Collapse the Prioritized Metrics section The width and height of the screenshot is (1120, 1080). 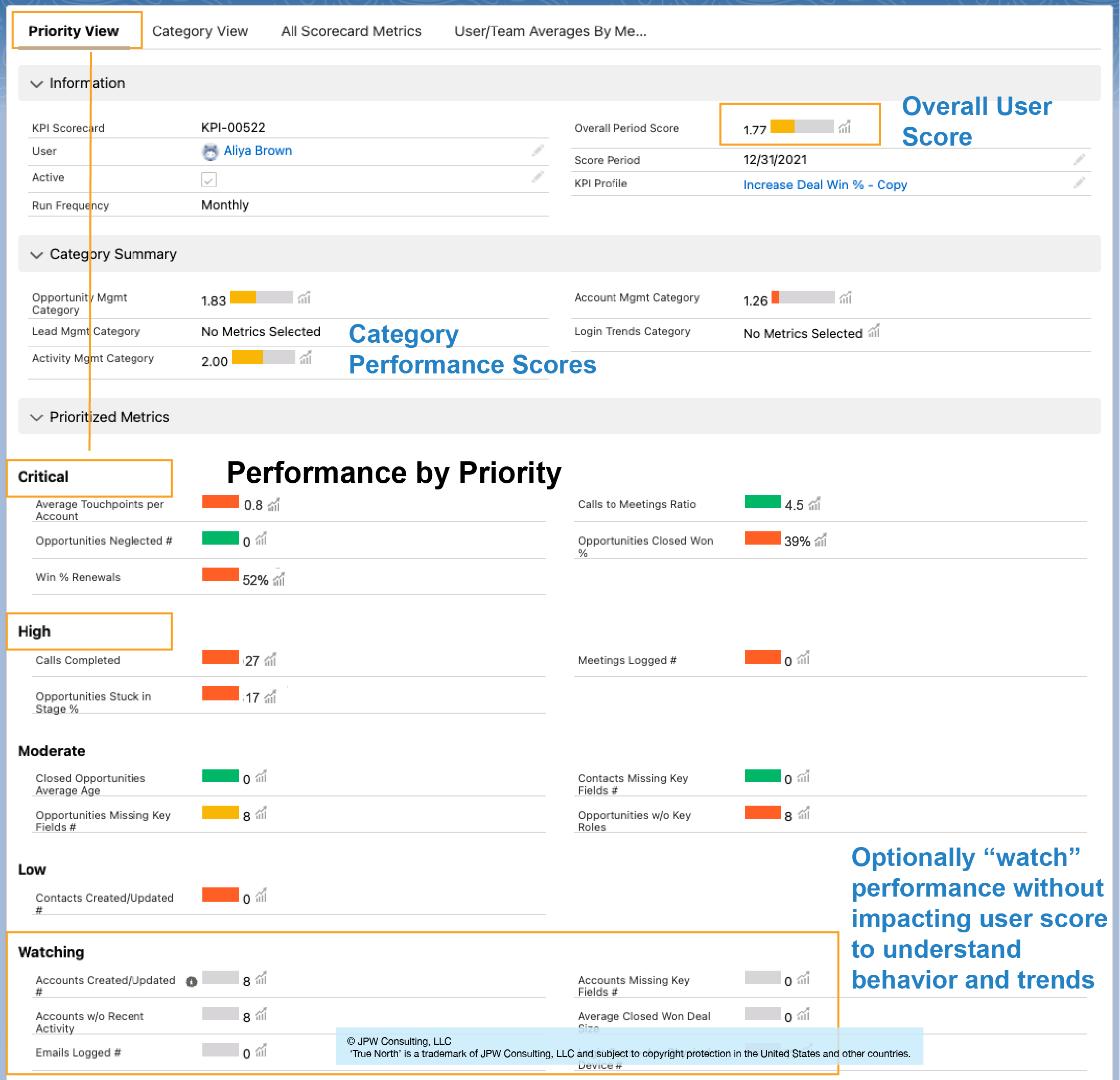pyautogui.click(x=37, y=417)
